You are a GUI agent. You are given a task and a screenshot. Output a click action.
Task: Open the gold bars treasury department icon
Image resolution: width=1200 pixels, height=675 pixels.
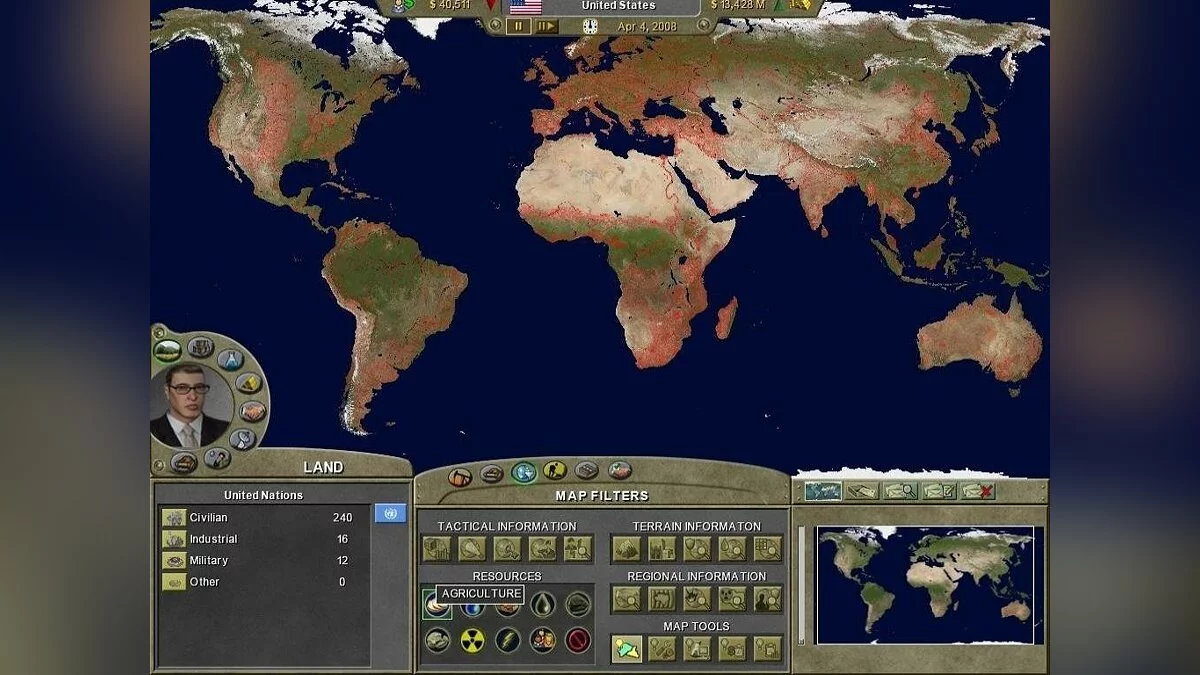(x=249, y=384)
